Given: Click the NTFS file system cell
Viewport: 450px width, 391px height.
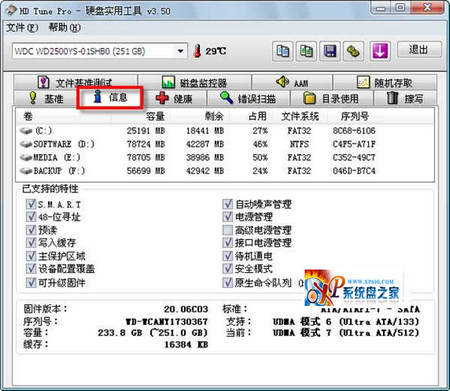Looking at the screenshot, I should (x=299, y=144).
